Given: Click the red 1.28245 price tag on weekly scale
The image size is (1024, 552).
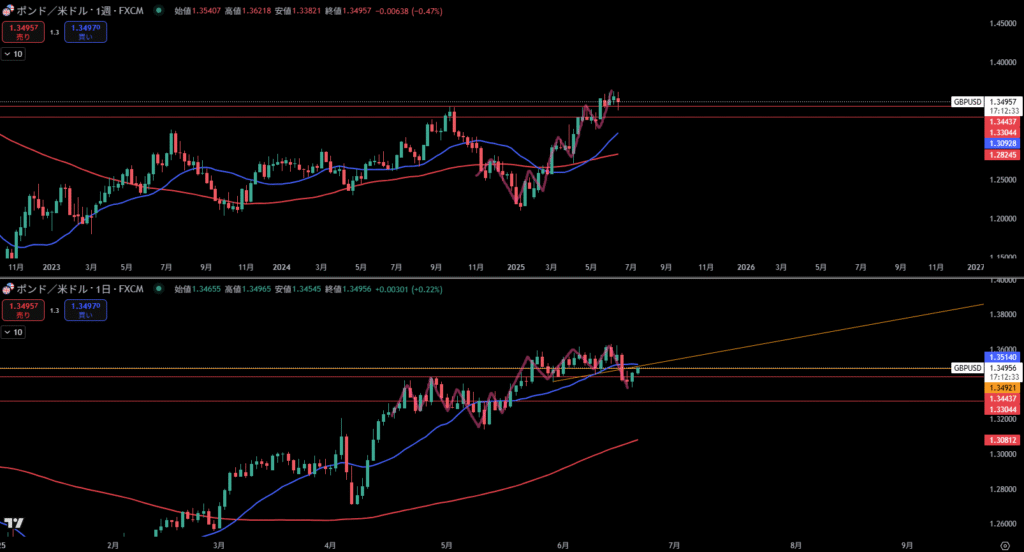Looking at the screenshot, I should (1002, 155).
